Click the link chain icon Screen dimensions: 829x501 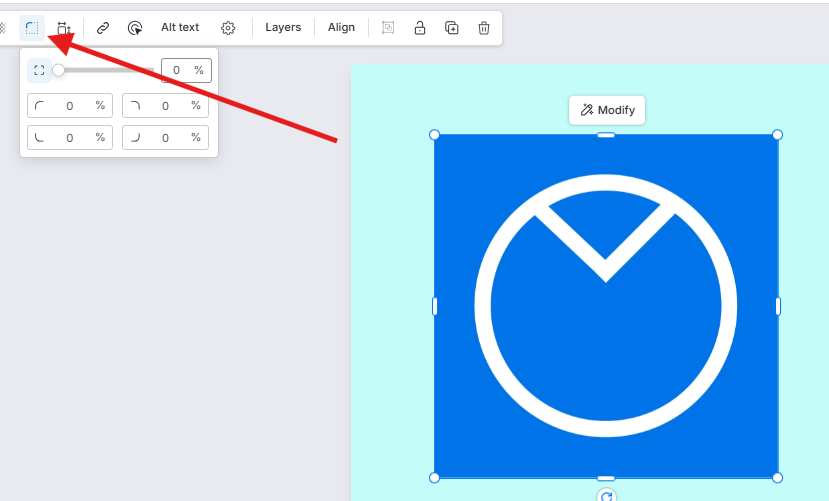coord(103,28)
